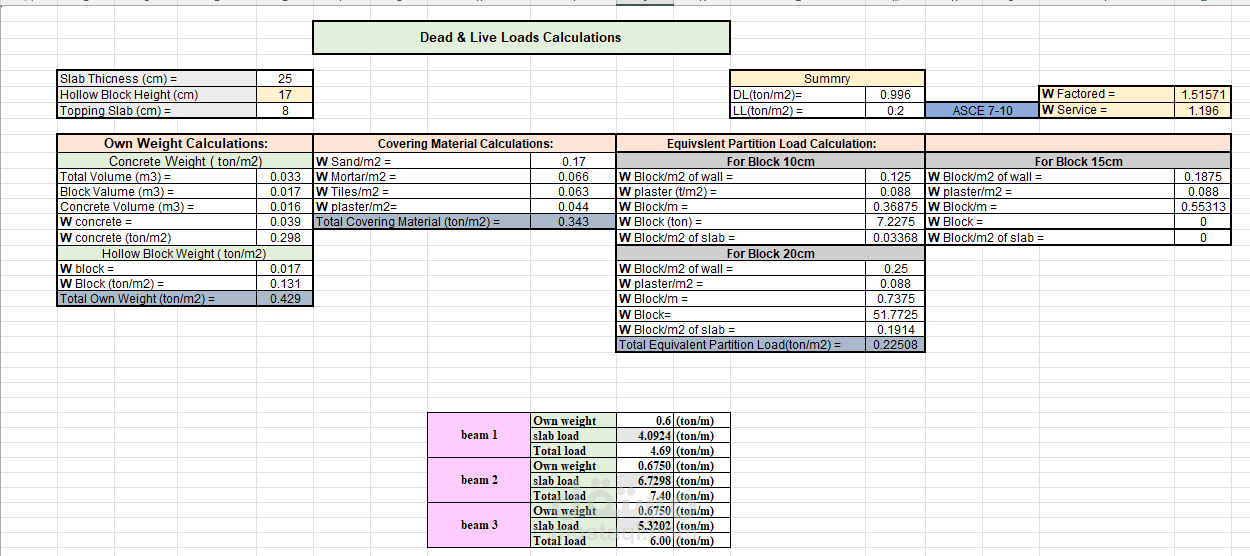The width and height of the screenshot is (1250, 556).
Task: Select the DL value 0.996
Action: 895,95
